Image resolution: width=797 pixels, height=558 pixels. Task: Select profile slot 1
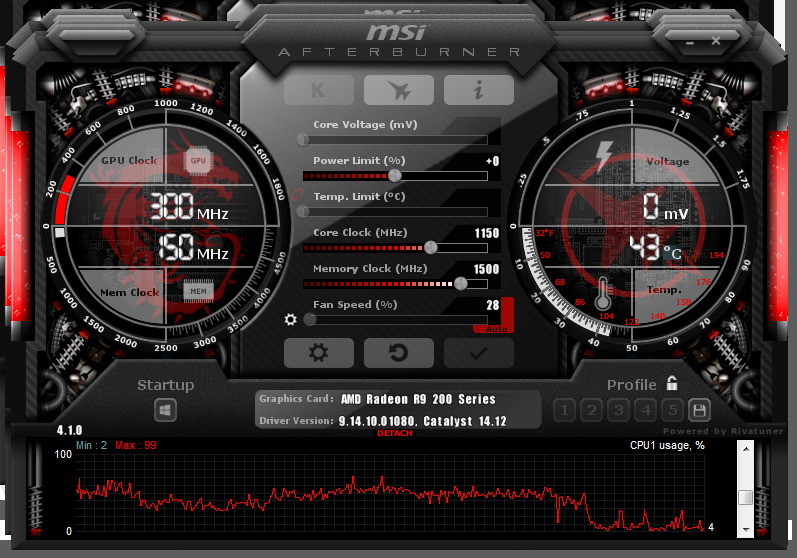564,410
